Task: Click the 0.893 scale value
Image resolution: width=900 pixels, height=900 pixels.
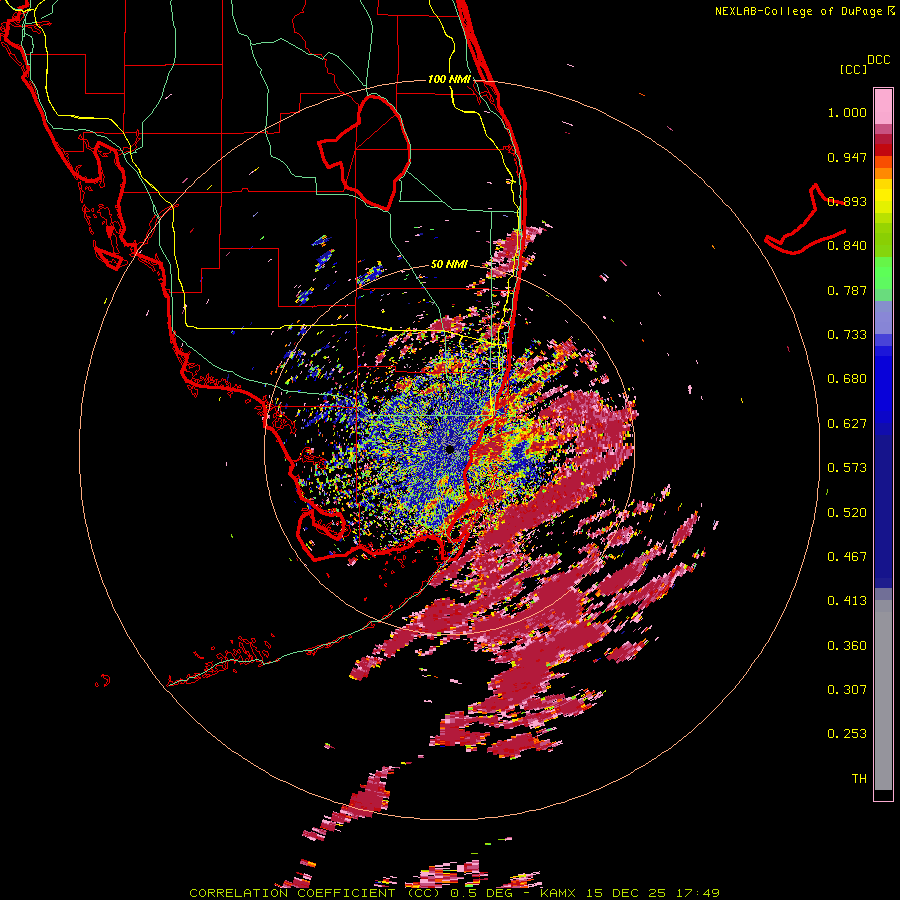Action: click(847, 201)
